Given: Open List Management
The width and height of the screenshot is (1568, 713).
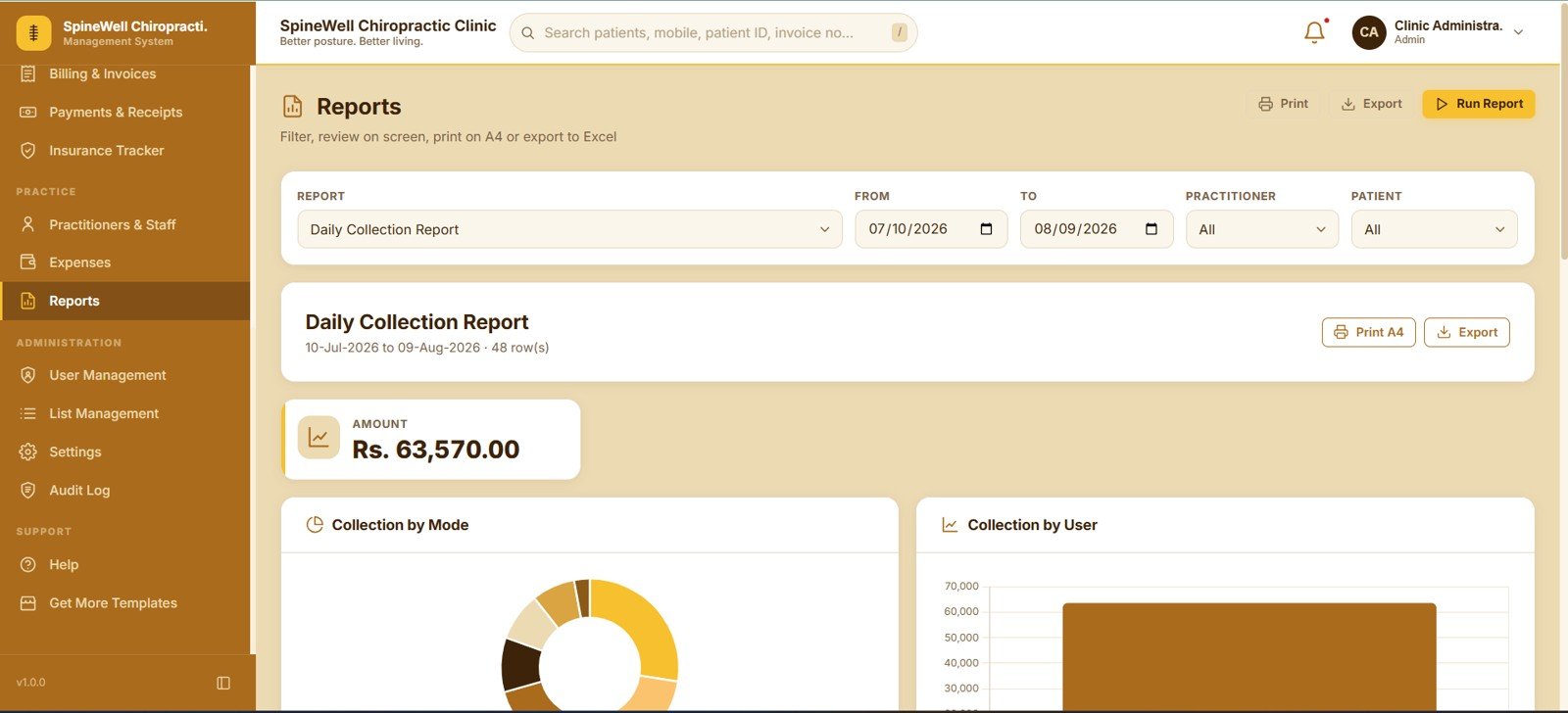Looking at the screenshot, I should tap(125, 413).
